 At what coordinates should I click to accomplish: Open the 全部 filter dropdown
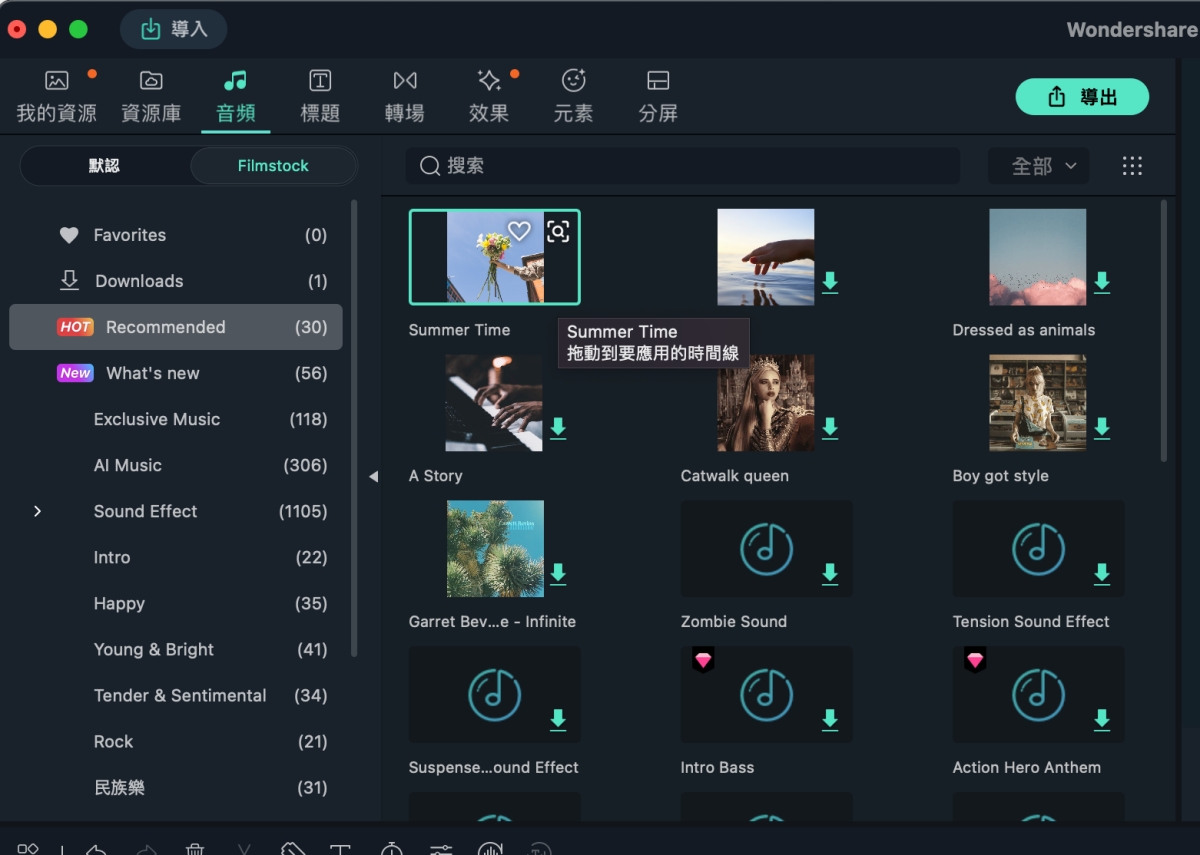click(1038, 166)
